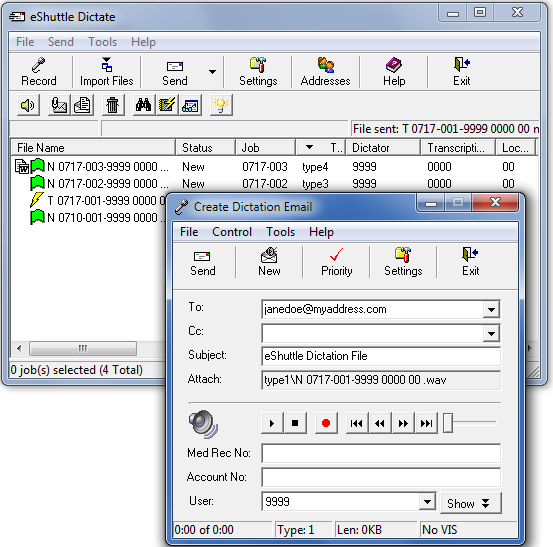Open Settings in eShuttle Dictate toolbar
553x547 pixels.
[x=258, y=72]
